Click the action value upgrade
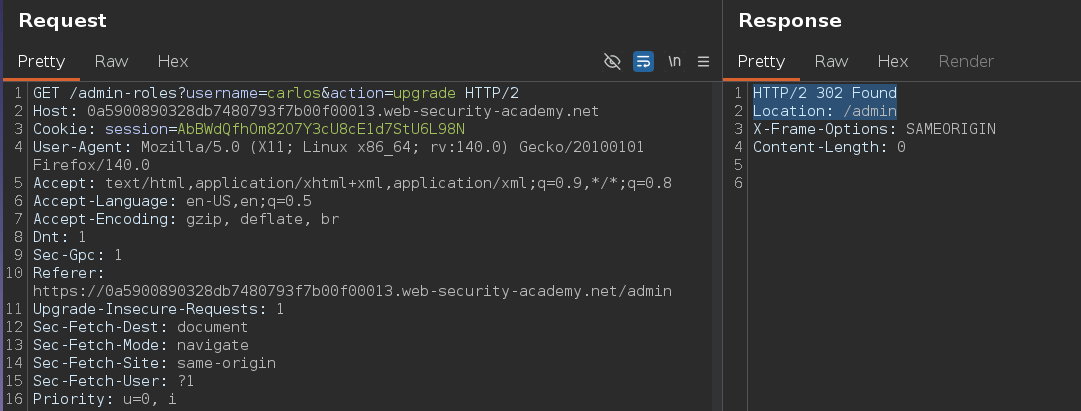Screen dimensions: 1081x411 [424, 93]
